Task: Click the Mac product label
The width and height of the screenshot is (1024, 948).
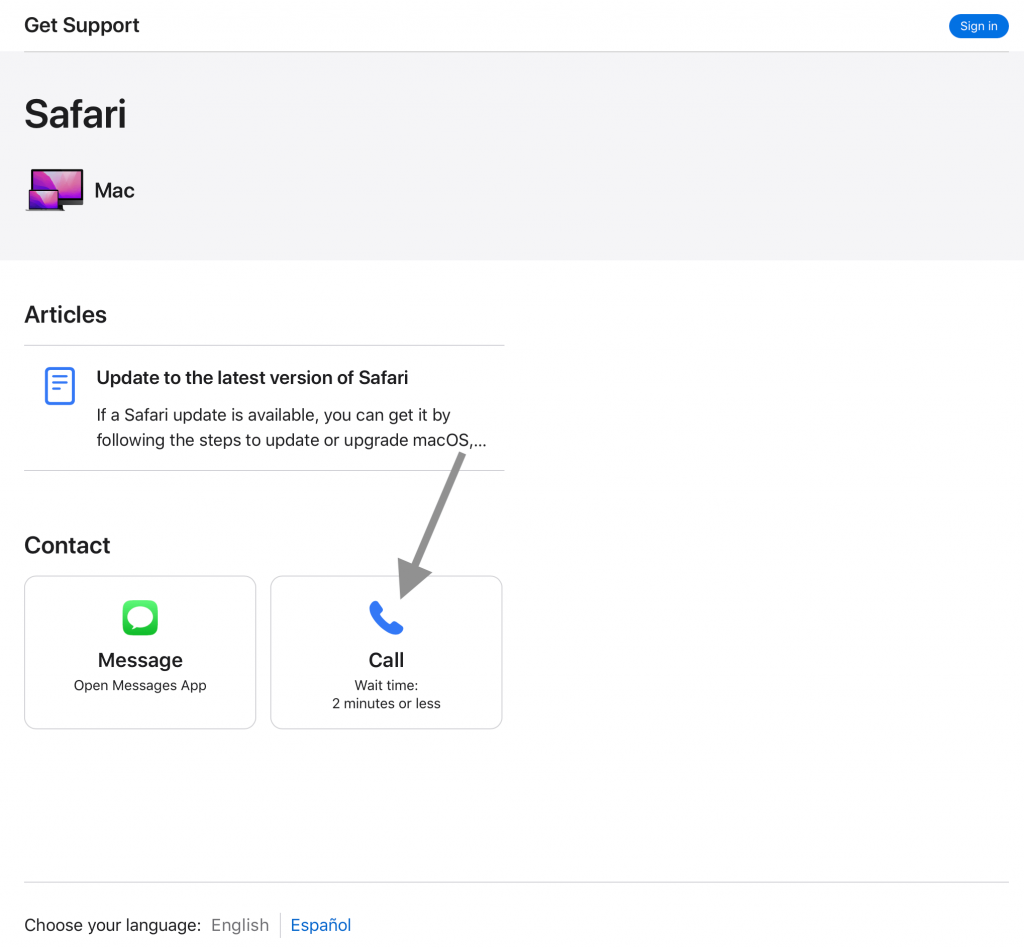Action: pyautogui.click(x=114, y=190)
